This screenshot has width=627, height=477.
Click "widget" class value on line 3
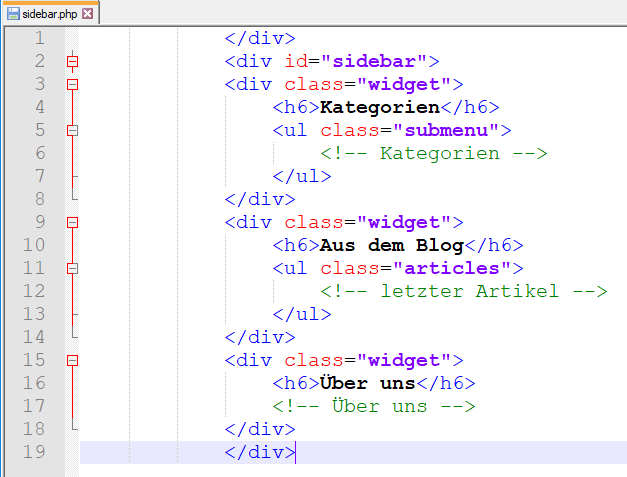tap(404, 84)
